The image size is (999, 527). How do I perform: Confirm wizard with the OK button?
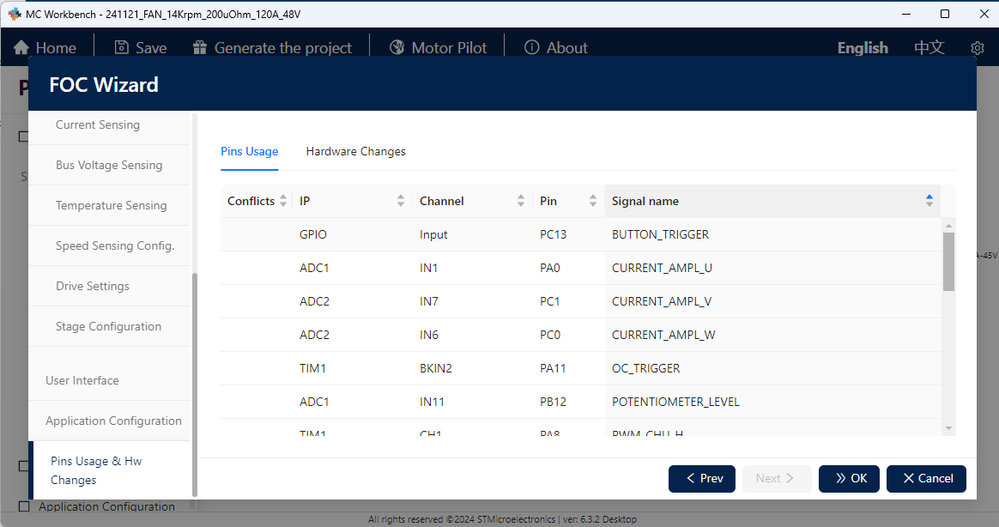coord(849,479)
